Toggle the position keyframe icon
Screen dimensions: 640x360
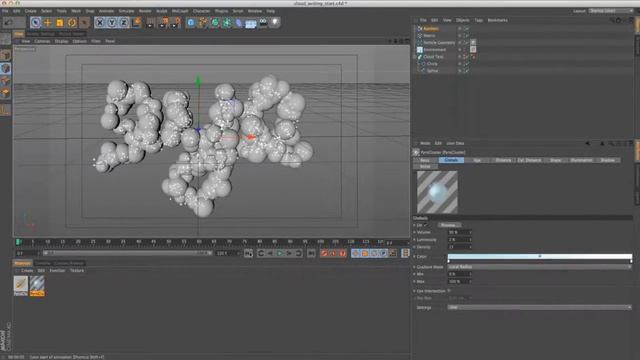pos(356,253)
